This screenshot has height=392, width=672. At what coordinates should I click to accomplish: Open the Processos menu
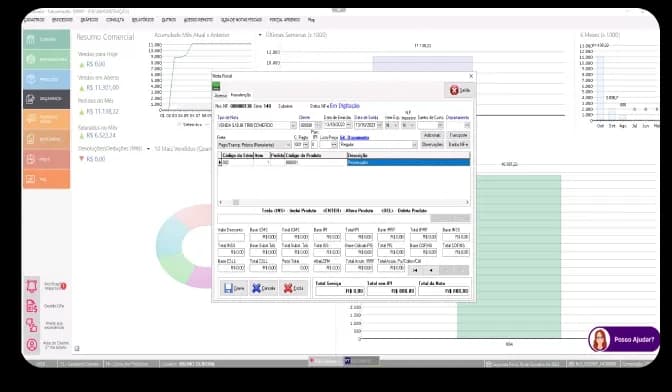tap(62, 20)
